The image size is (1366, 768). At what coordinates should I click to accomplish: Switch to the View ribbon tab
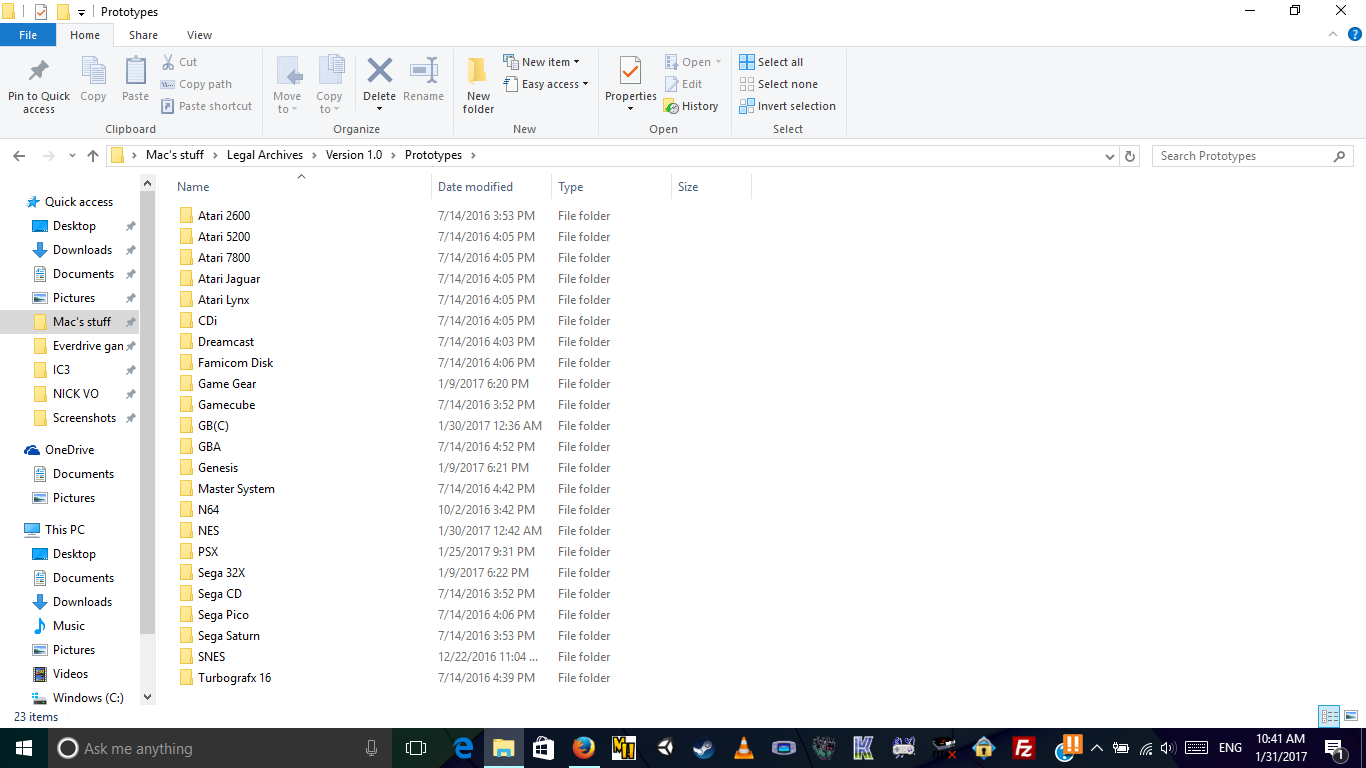point(199,35)
